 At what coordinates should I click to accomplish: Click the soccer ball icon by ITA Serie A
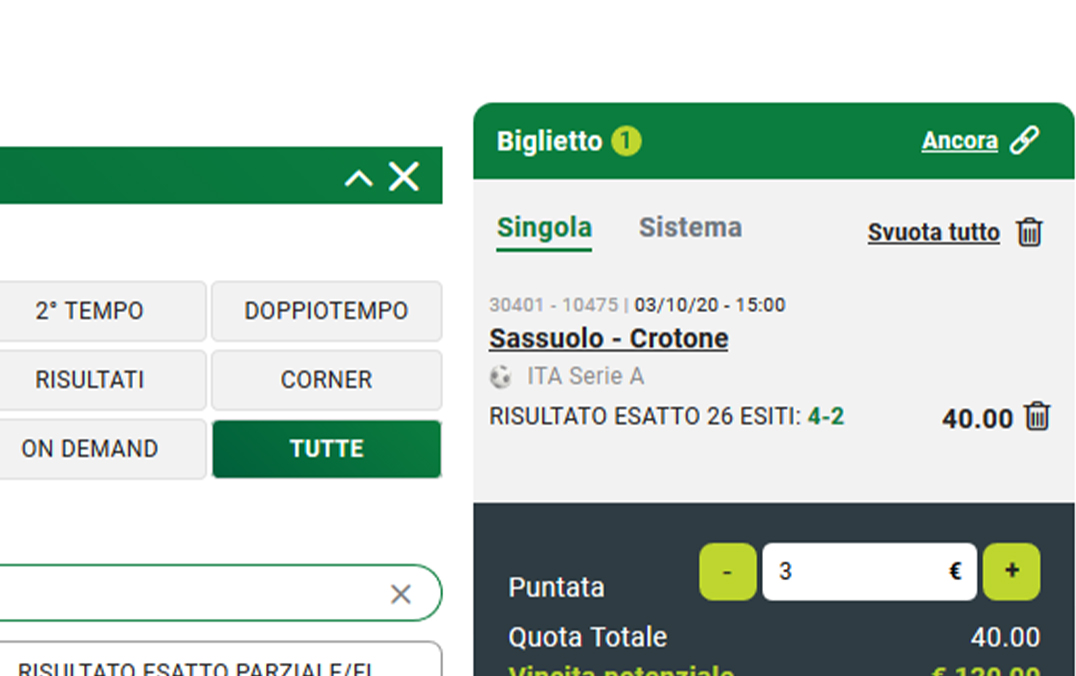point(500,377)
